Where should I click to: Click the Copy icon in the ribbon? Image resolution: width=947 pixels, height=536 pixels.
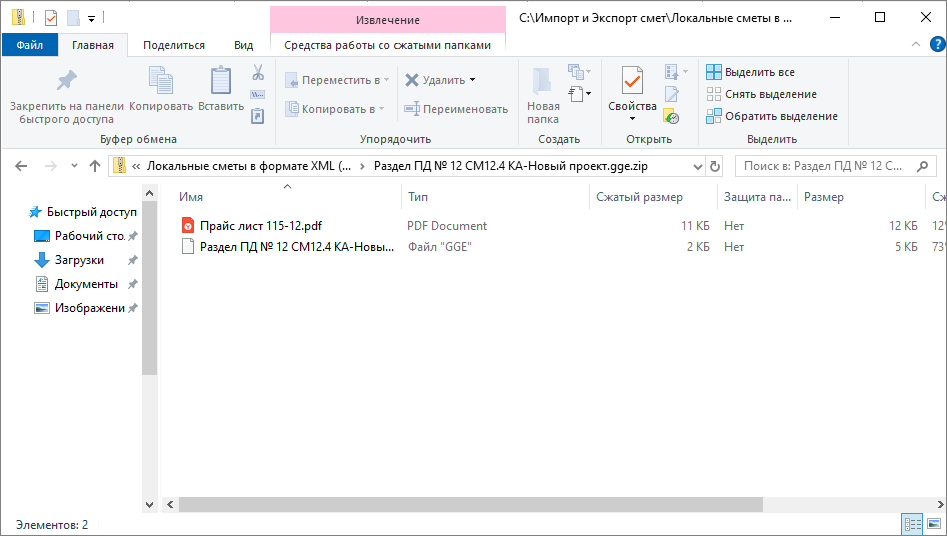[x=161, y=81]
